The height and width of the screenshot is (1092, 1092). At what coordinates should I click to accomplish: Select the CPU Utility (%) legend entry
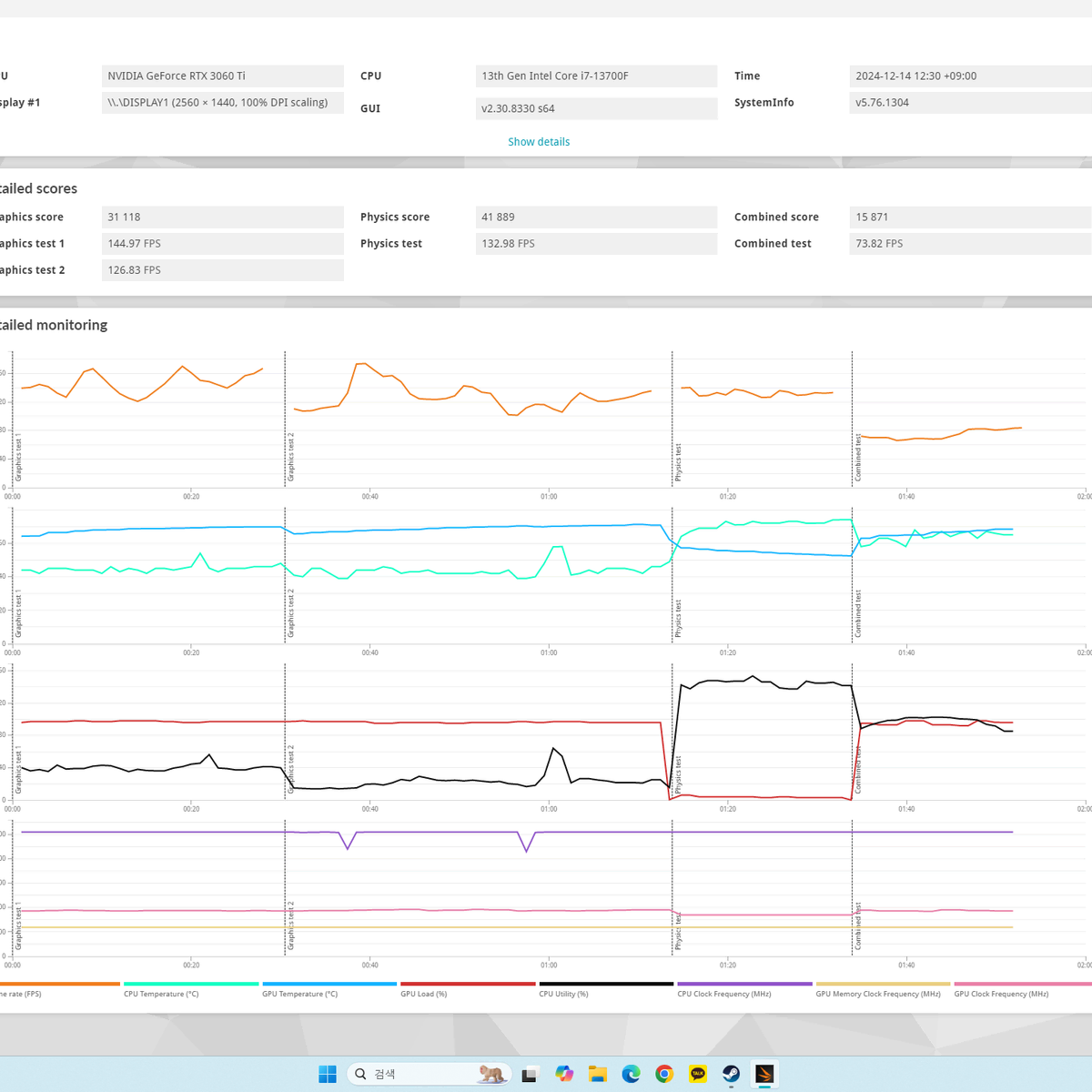coord(606,990)
